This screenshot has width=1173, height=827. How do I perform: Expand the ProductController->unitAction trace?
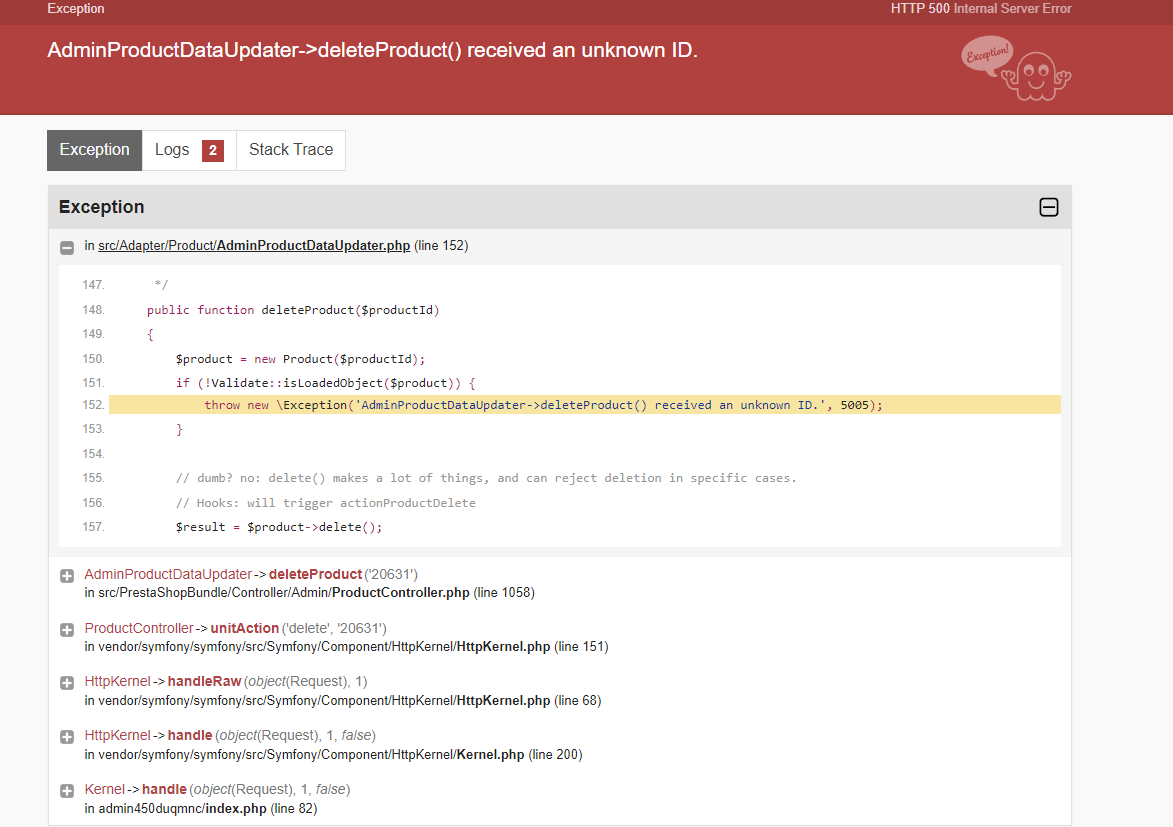pos(67,629)
